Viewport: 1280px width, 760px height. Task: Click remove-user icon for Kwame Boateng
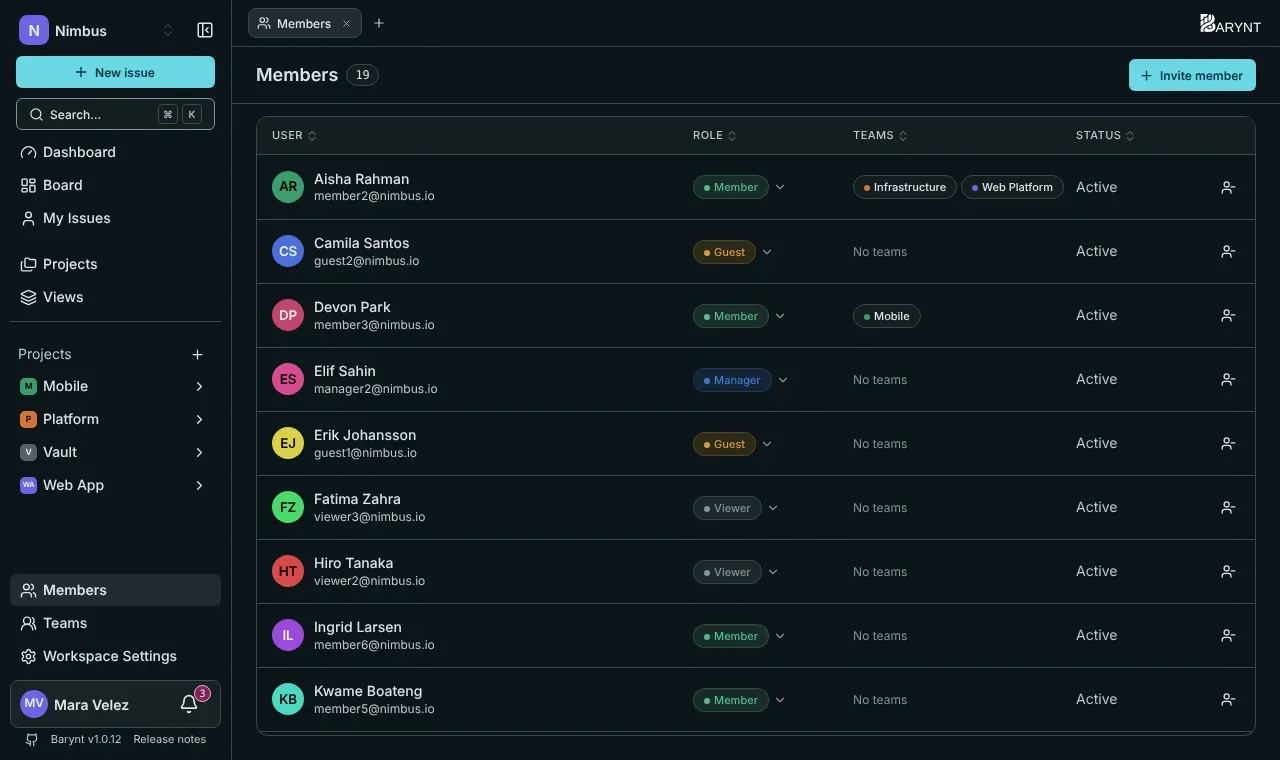pyautogui.click(x=1228, y=699)
